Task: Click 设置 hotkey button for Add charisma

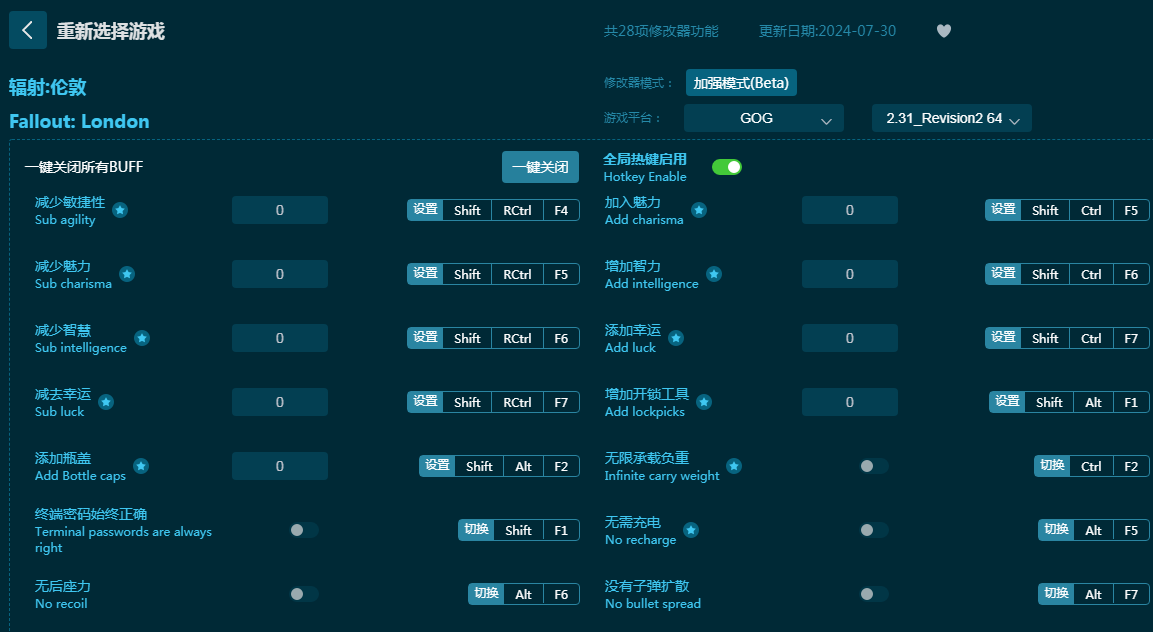Action: click(x=1004, y=210)
